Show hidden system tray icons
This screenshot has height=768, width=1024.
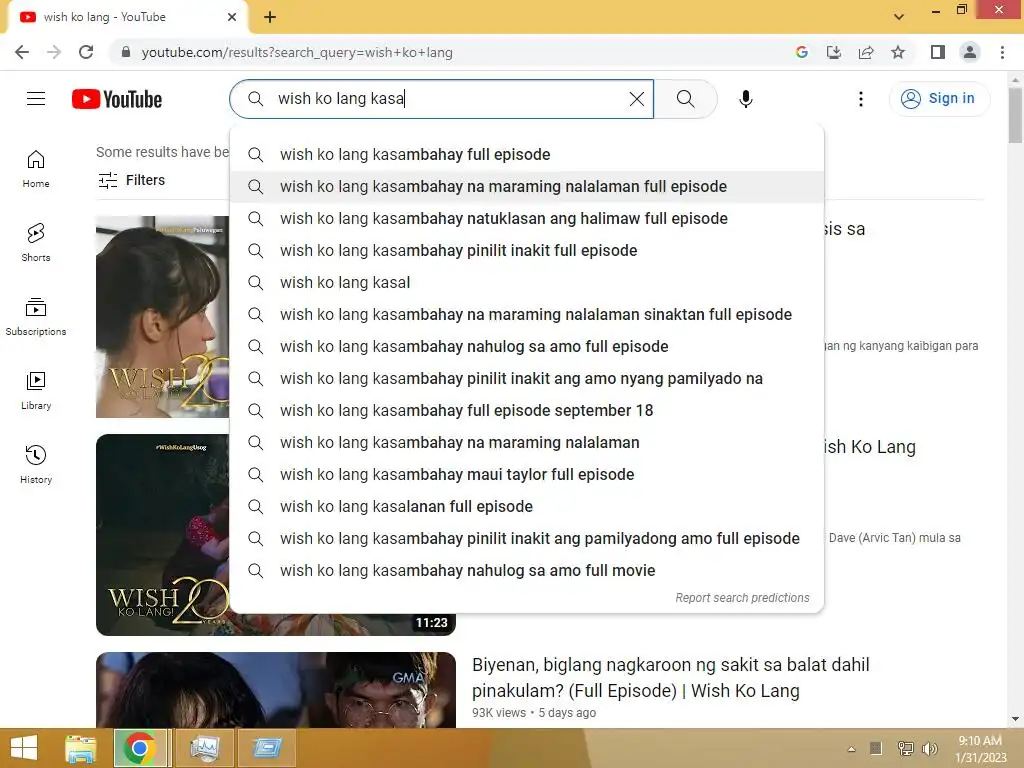coord(852,749)
